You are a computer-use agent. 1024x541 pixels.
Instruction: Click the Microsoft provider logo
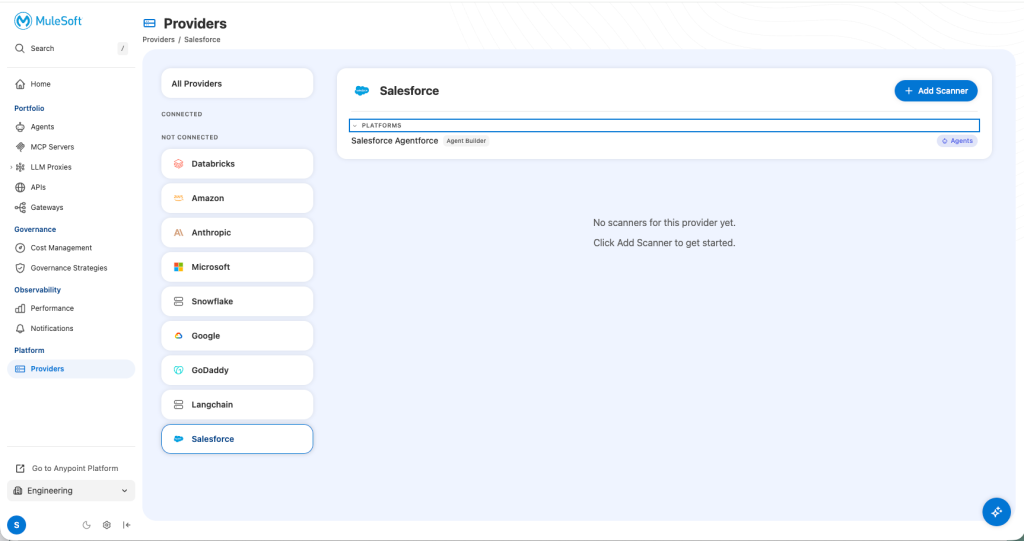coord(178,267)
